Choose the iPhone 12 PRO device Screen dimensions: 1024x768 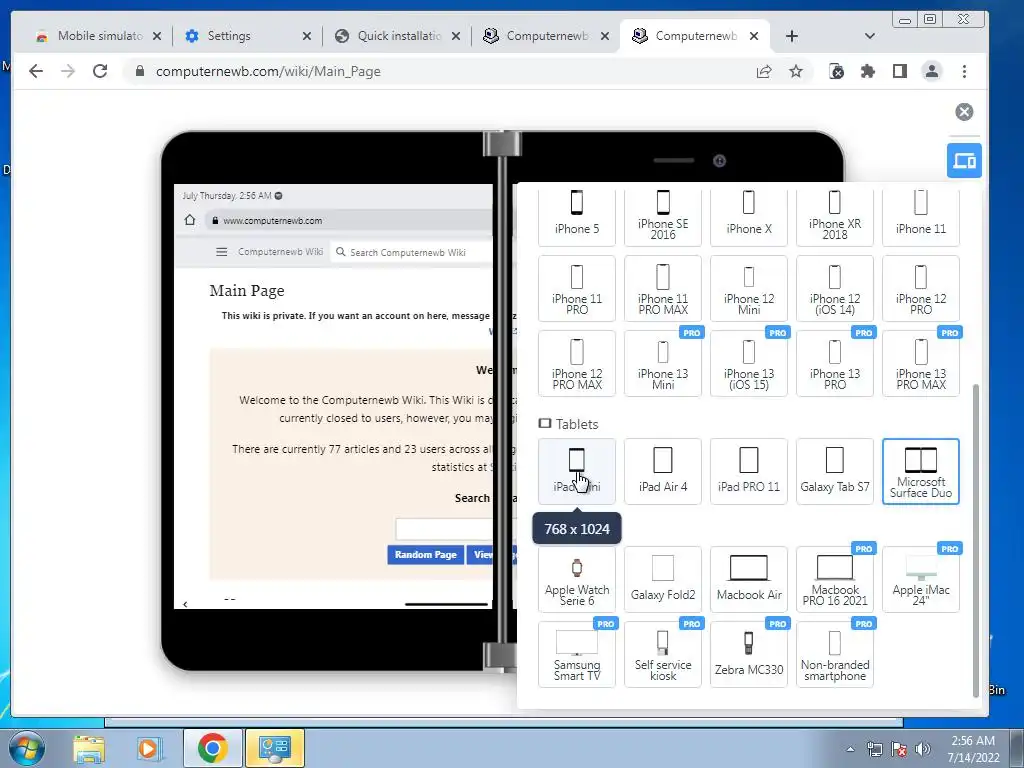point(921,289)
